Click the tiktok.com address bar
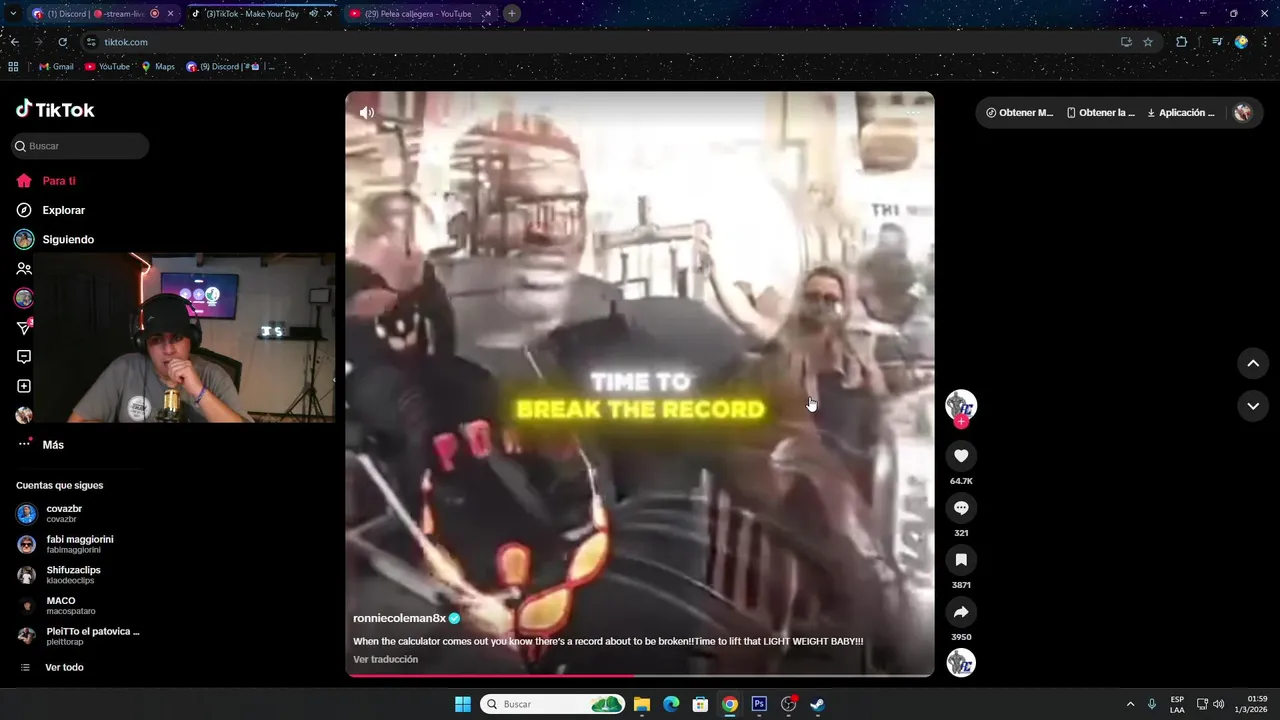The image size is (1280, 720). pyautogui.click(x=600, y=42)
